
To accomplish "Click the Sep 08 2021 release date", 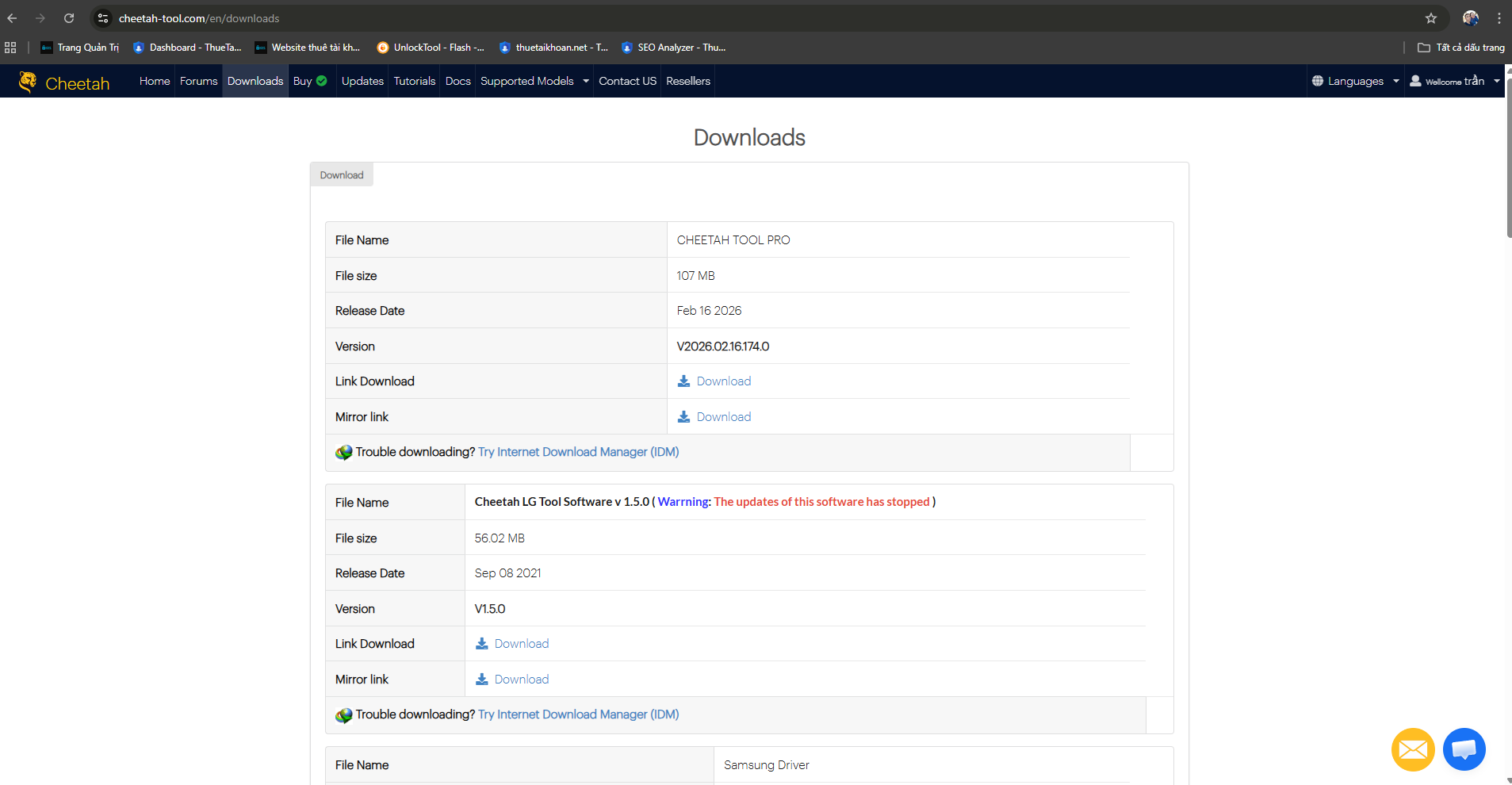I will tap(508, 573).
